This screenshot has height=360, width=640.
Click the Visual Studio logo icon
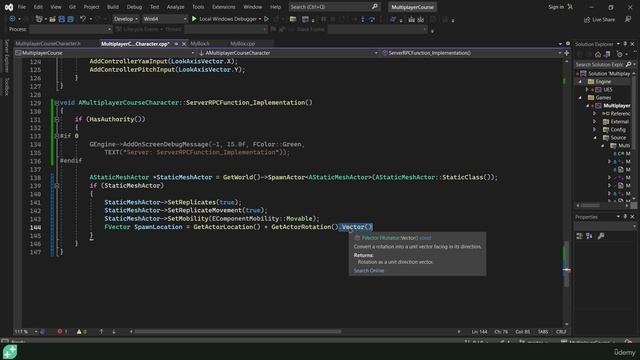pos(9,7)
